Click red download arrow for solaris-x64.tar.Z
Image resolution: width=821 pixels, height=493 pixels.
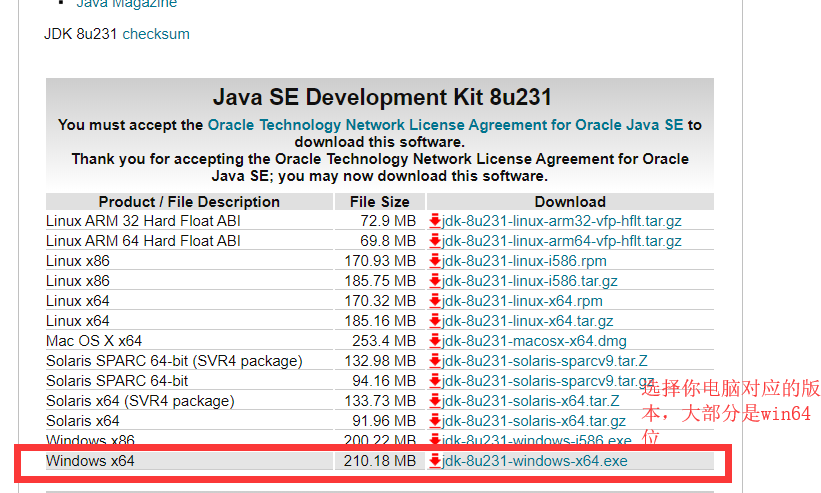pos(435,401)
